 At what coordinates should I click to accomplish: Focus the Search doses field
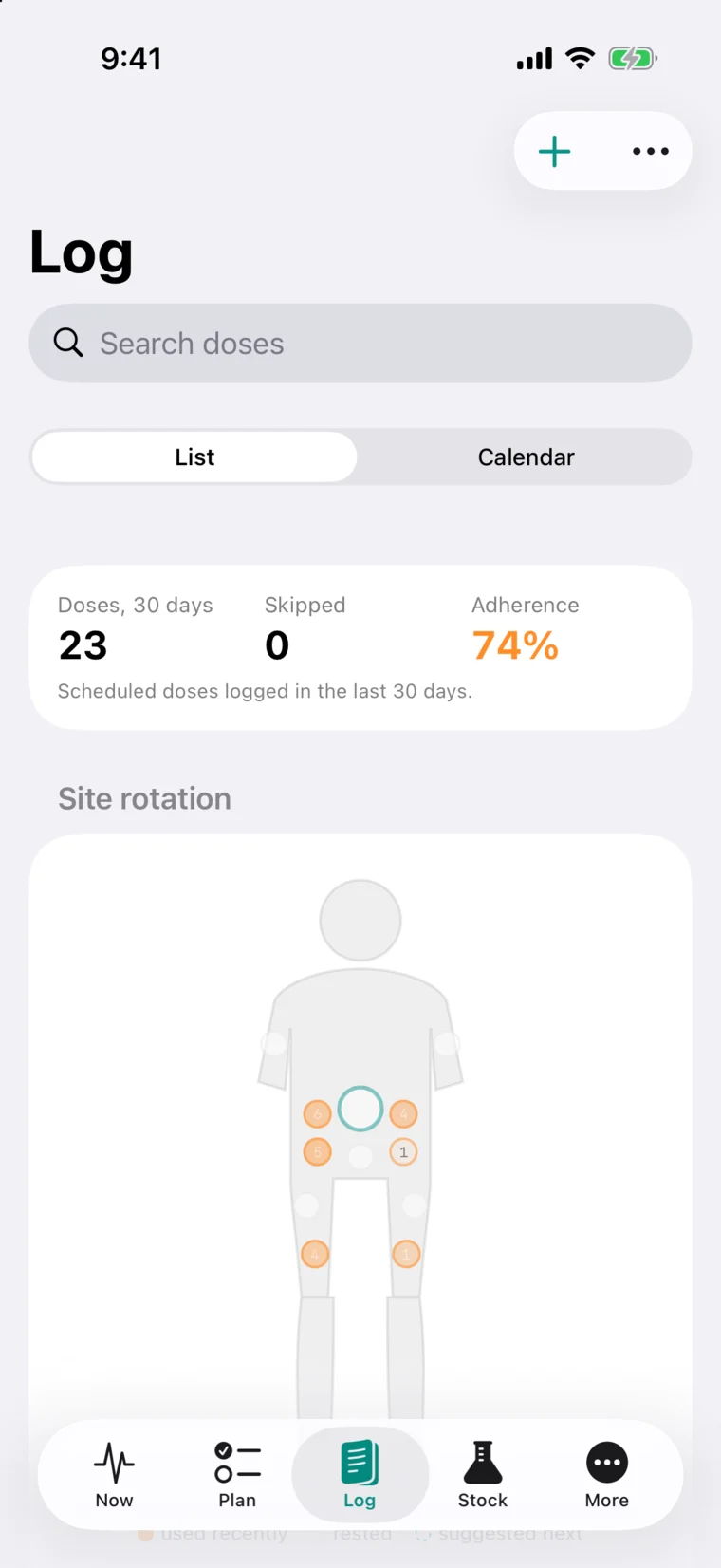360,343
